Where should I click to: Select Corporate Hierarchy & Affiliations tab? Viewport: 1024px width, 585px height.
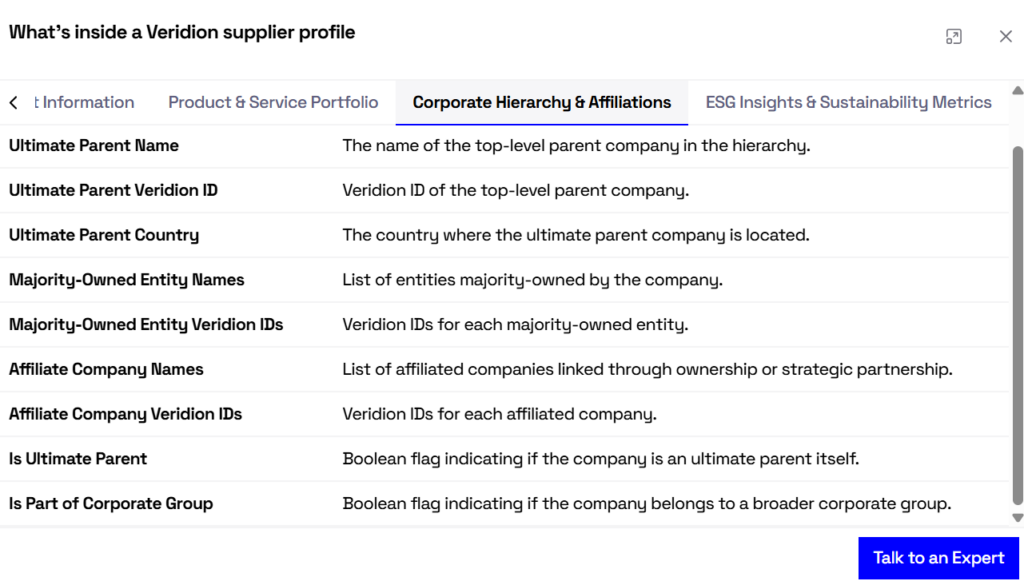(x=541, y=102)
